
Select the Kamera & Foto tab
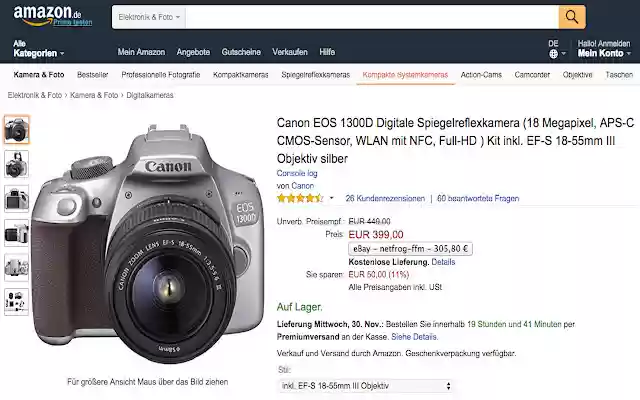point(39,75)
